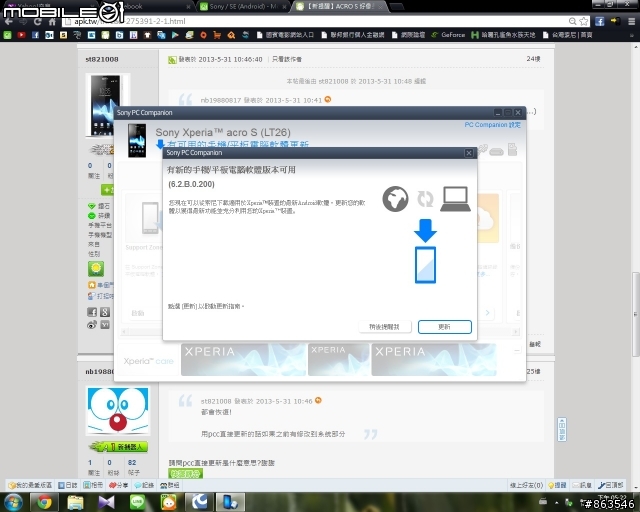Open the Windows Start menu
This screenshot has width=640, height=512.
pyautogui.click(x=13, y=502)
